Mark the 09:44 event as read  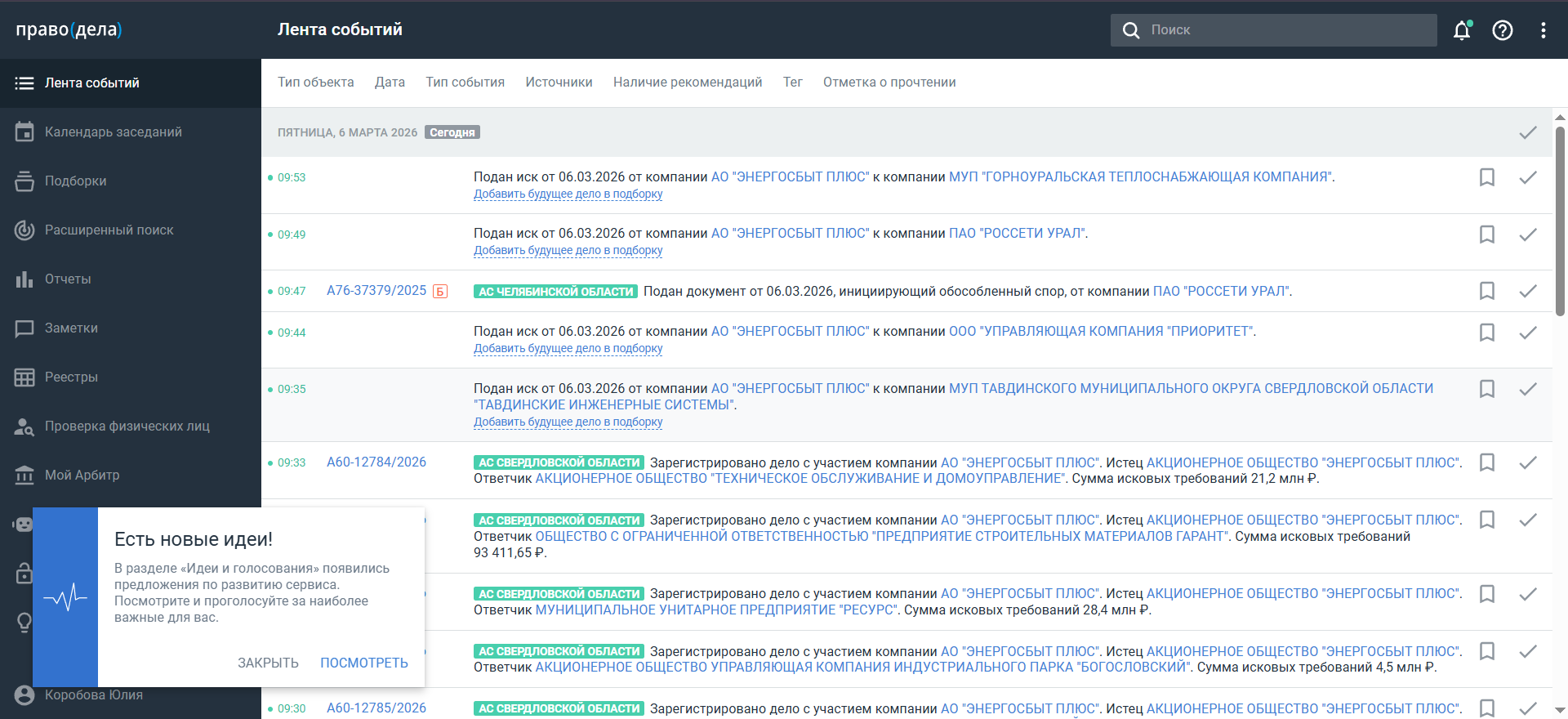point(1528,333)
